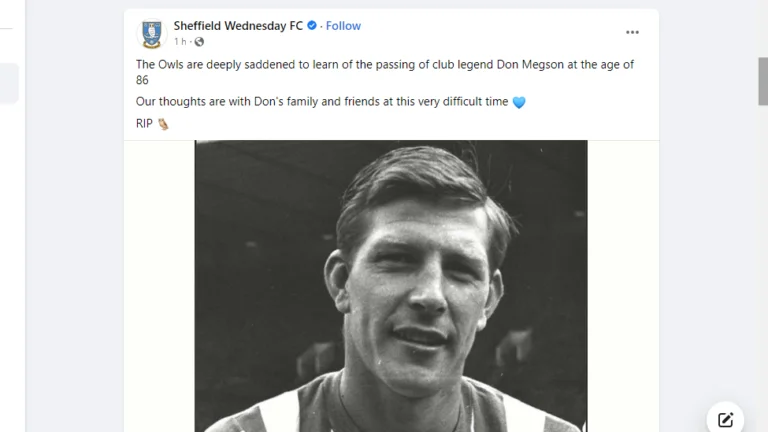This screenshot has width=768, height=432.
Task: Follow the Sheffield Wednesday FC page
Action: pyautogui.click(x=344, y=26)
